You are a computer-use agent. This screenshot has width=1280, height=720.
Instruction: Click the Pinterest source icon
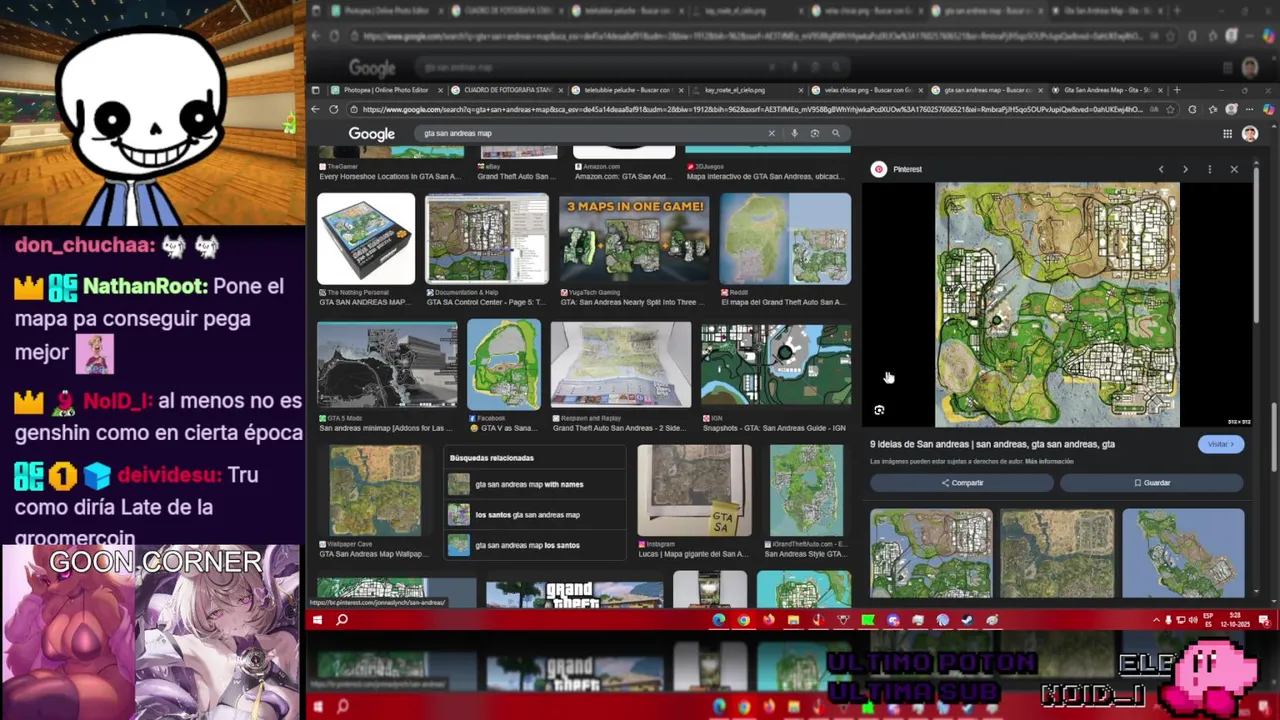878,169
